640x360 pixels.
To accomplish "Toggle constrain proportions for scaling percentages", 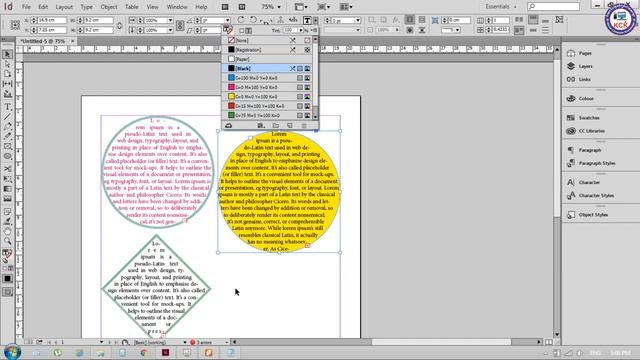I will (x=180, y=25).
